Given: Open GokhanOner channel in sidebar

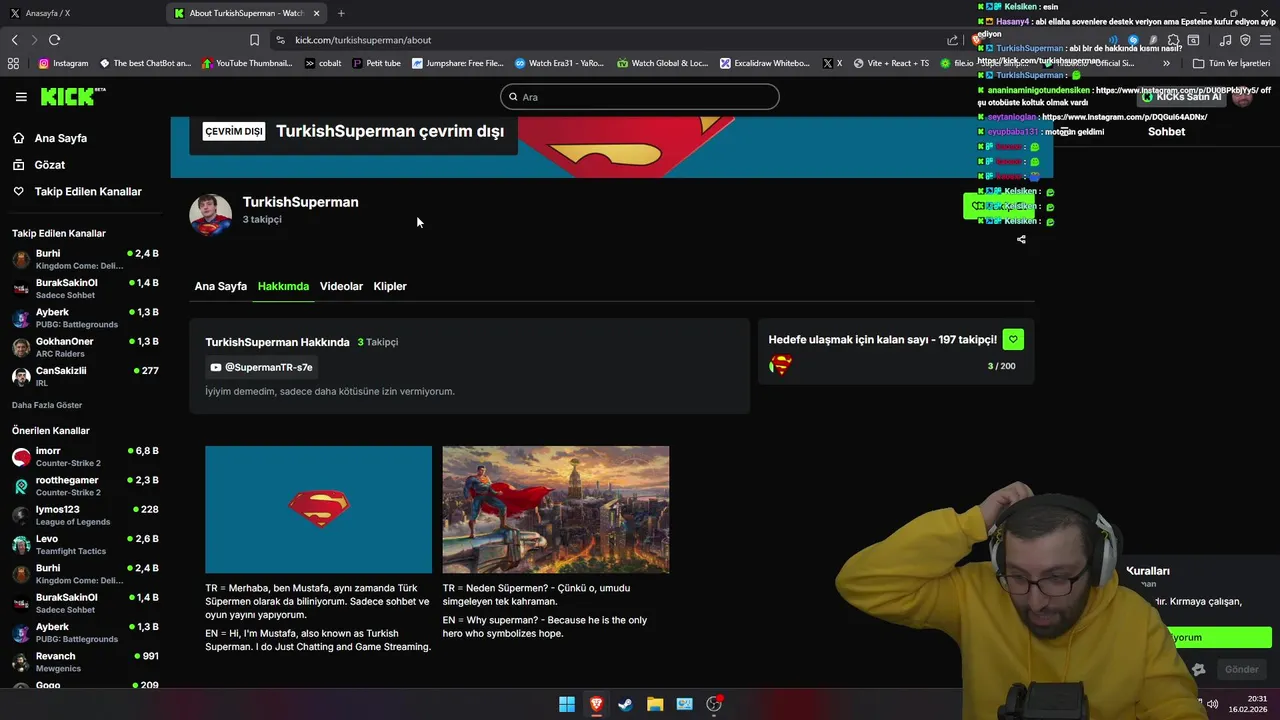Looking at the screenshot, I should (85, 347).
